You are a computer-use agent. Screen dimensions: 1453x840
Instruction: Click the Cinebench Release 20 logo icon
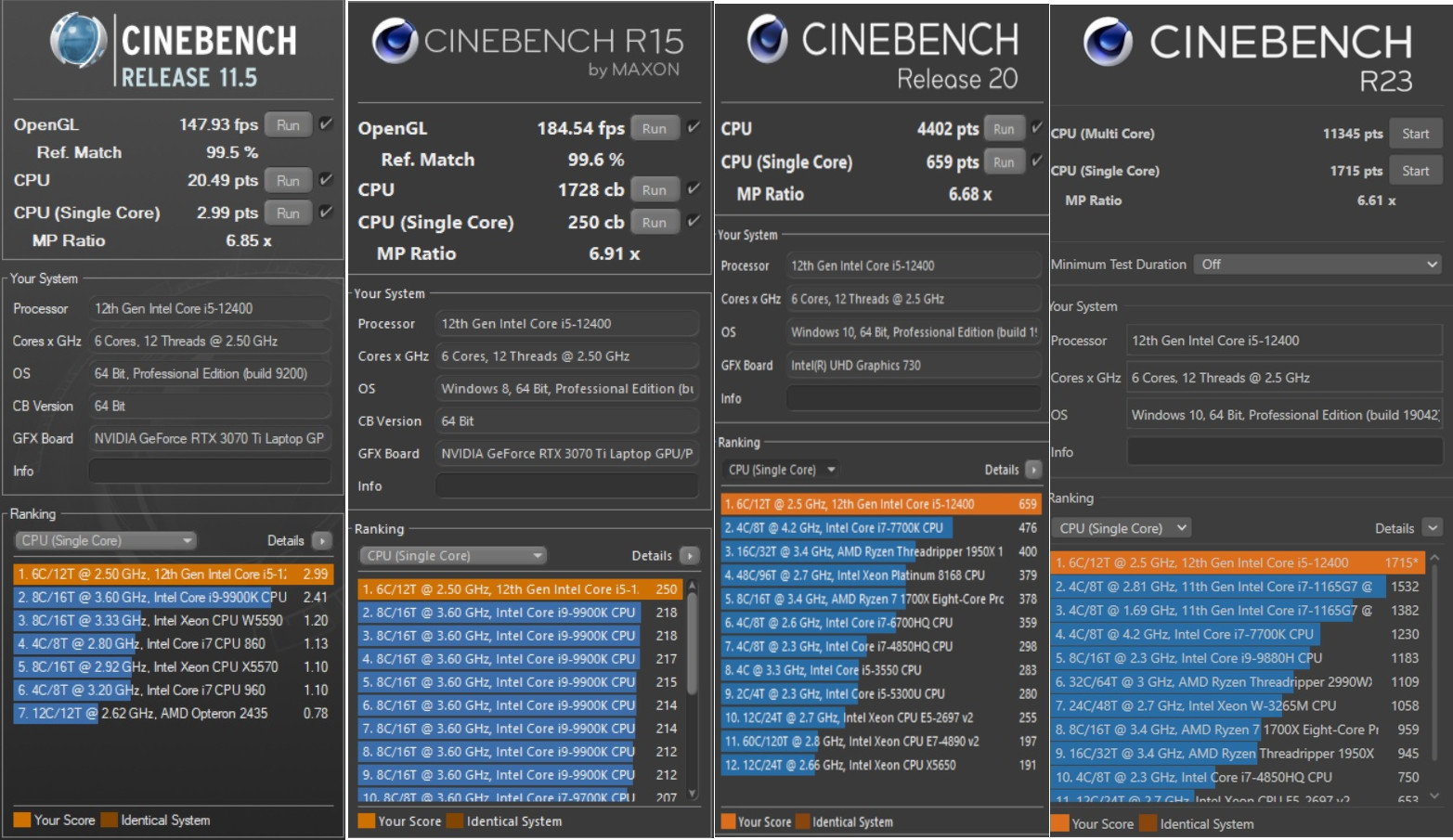(768, 39)
